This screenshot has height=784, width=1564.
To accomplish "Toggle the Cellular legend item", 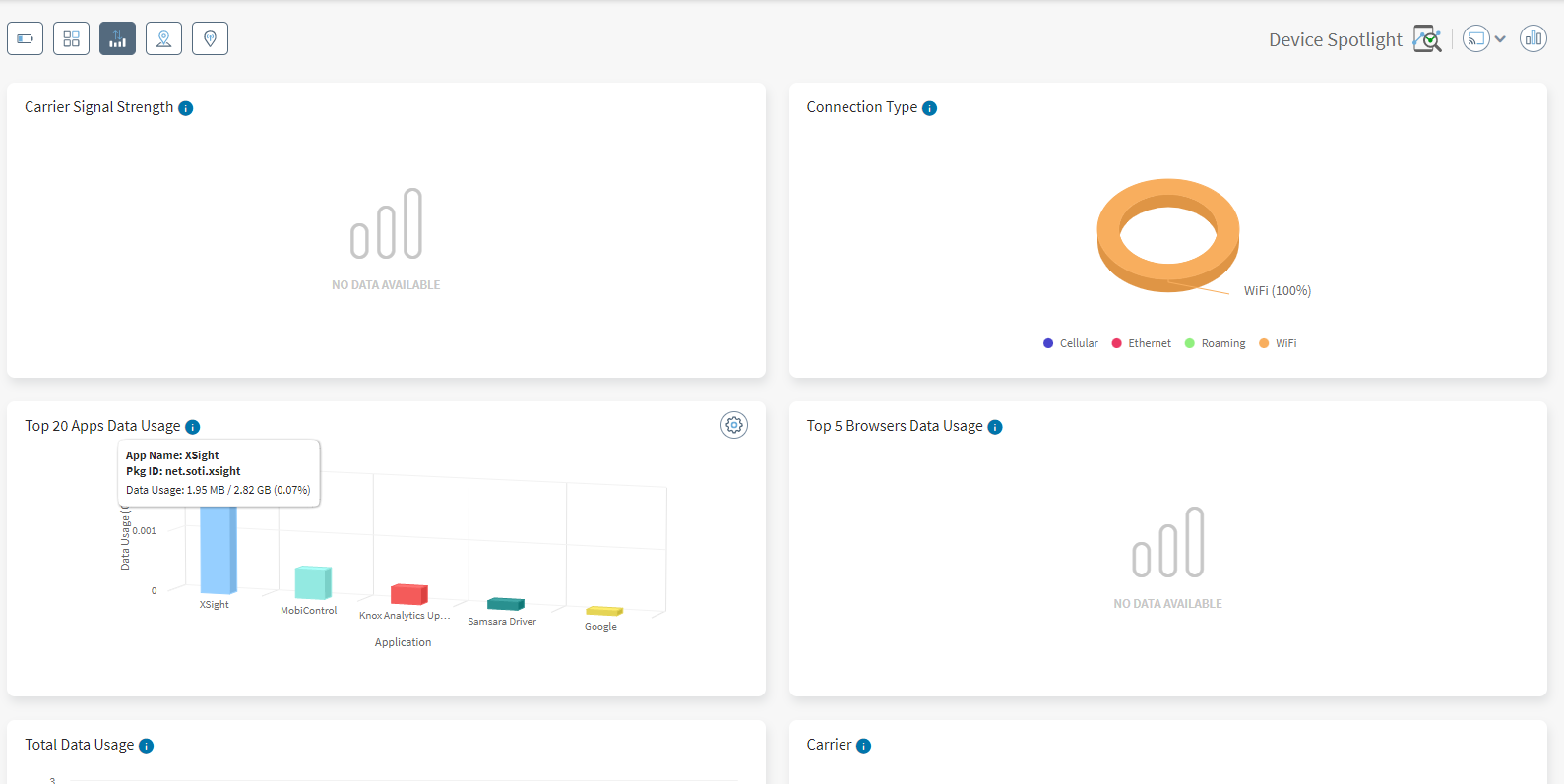I will (1071, 343).
